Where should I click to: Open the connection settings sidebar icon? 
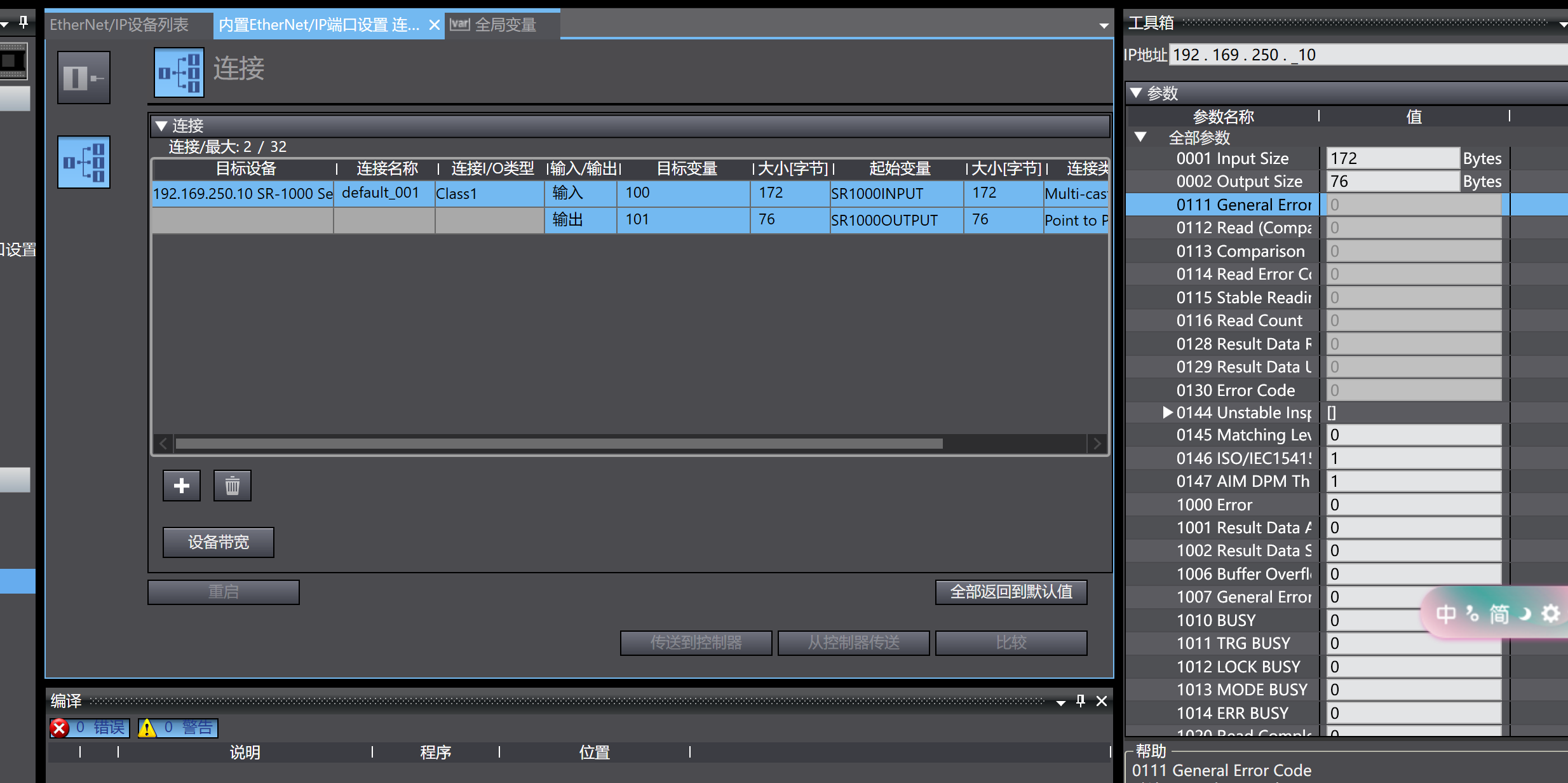(84, 162)
